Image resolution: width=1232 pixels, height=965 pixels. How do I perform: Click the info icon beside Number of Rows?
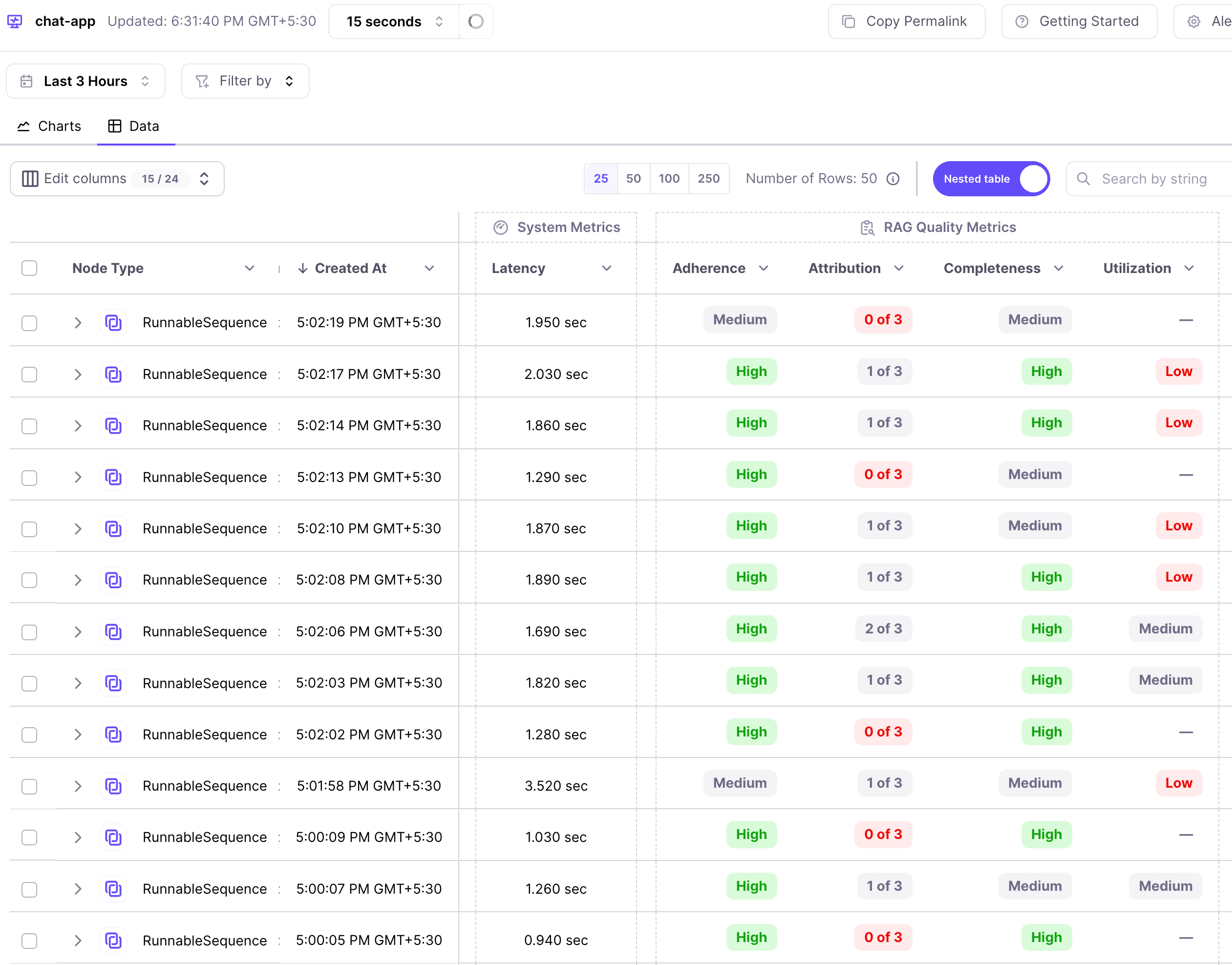pyautogui.click(x=893, y=179)
